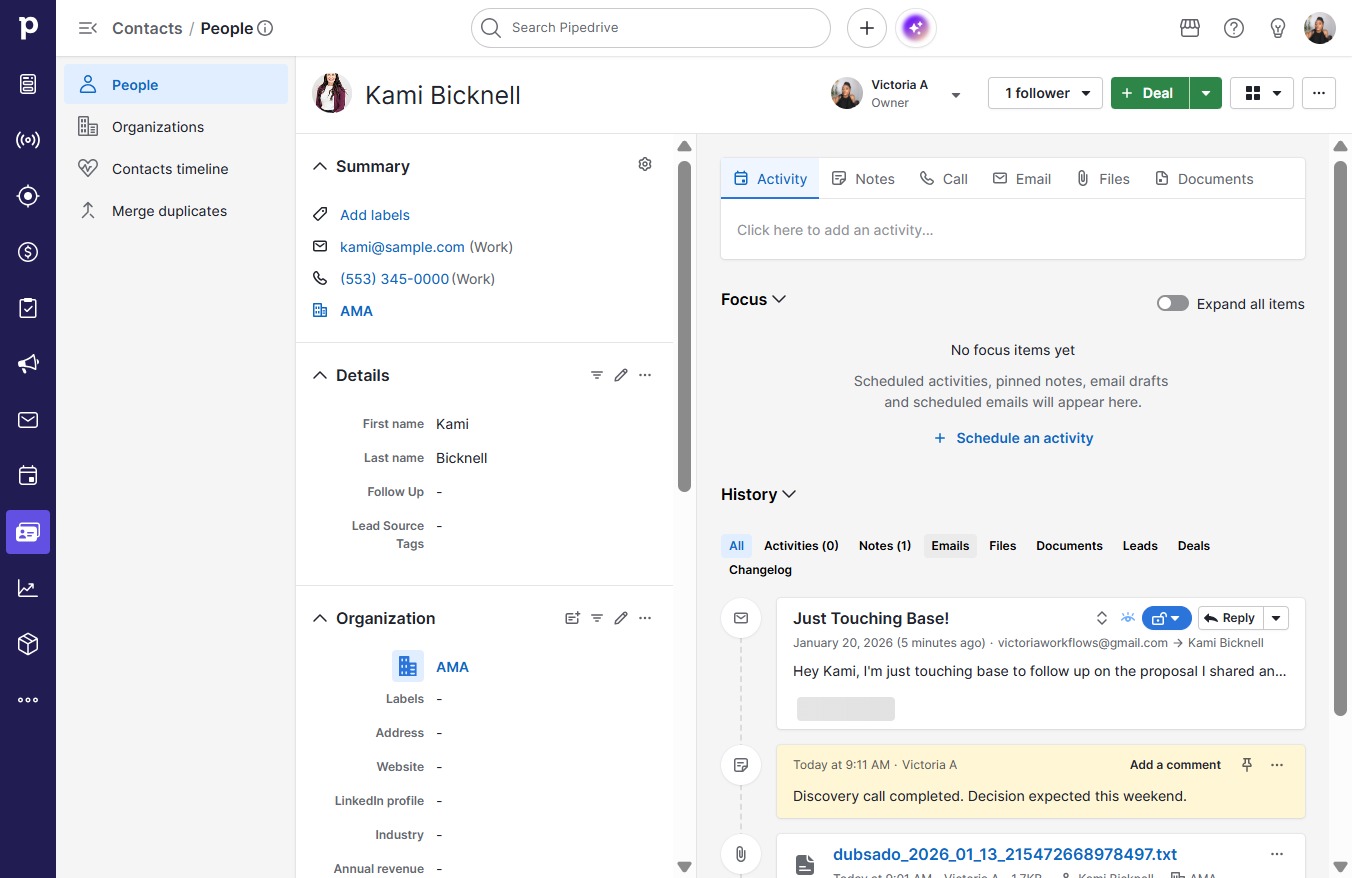Open Merge duplicates in side menu

point(176,211)
